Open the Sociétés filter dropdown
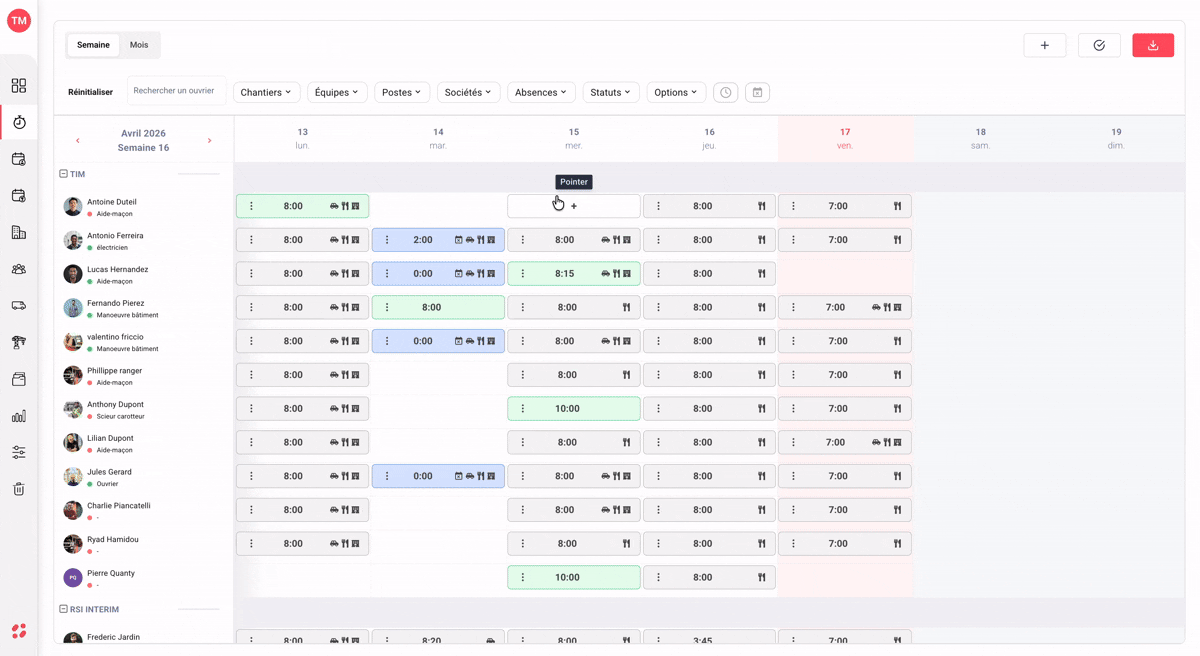Viewport: 1200px width, 656px height. tap(469, 92)
